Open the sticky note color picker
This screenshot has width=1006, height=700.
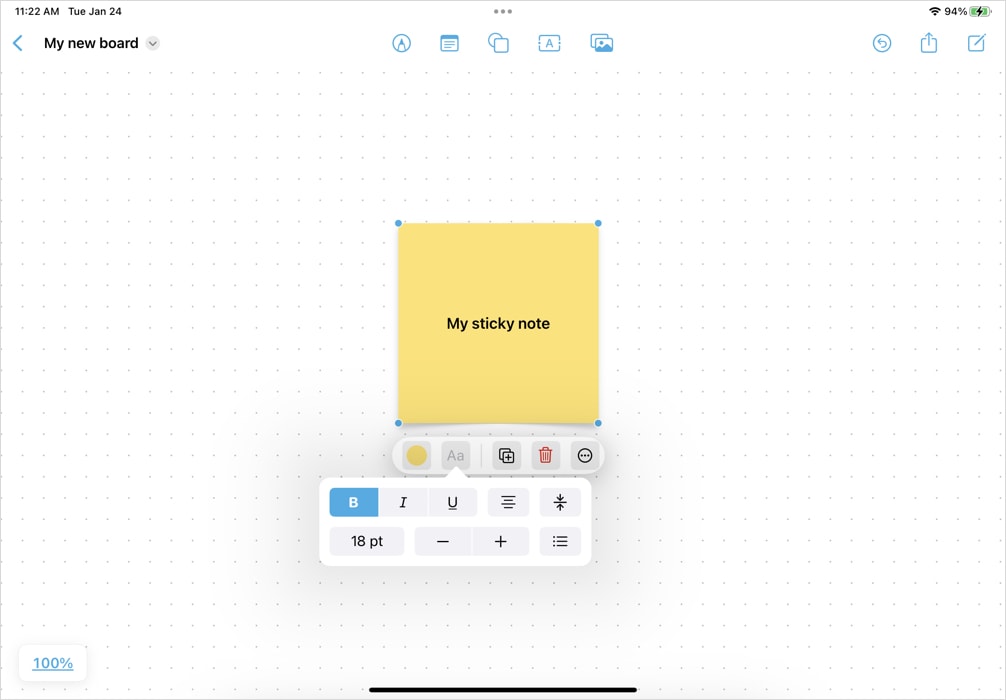click(x=418, y=455)
